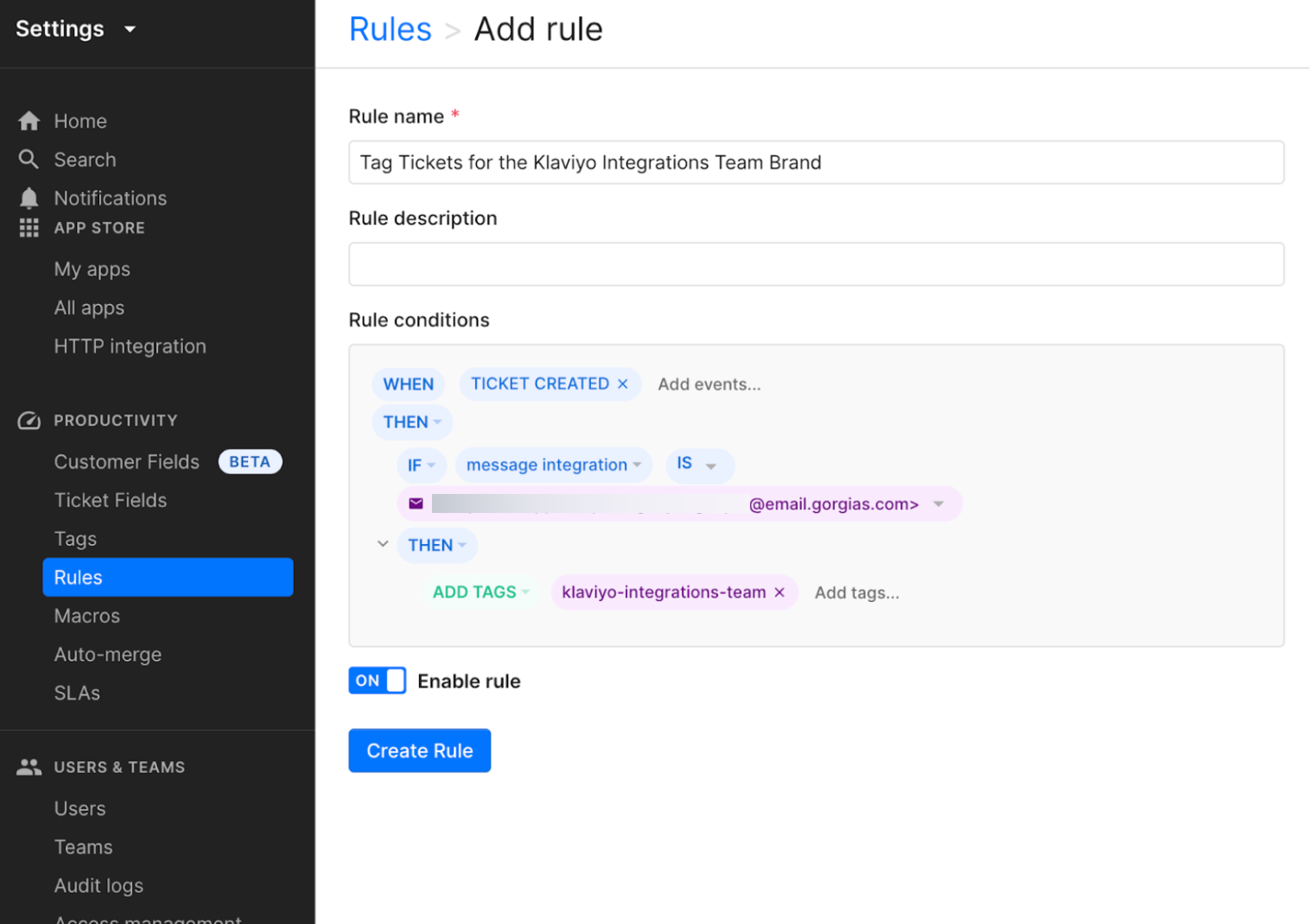Open Macros in the sidebar
The height and width of the screenshot is (924, 1315).
[87, 616]
